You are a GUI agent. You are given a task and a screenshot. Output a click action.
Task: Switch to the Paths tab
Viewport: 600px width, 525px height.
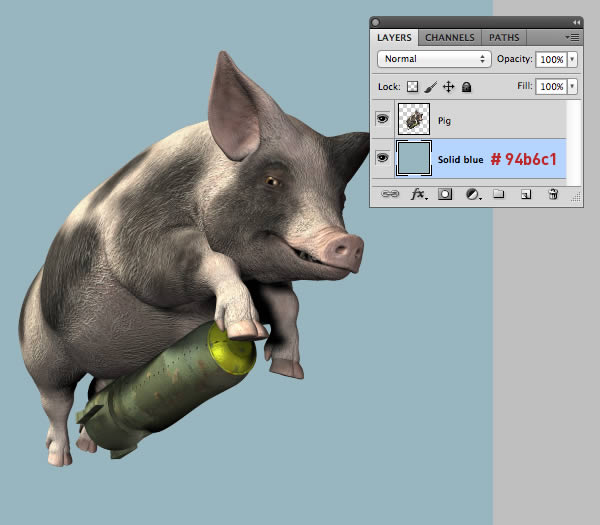click(x=504, y=38)
